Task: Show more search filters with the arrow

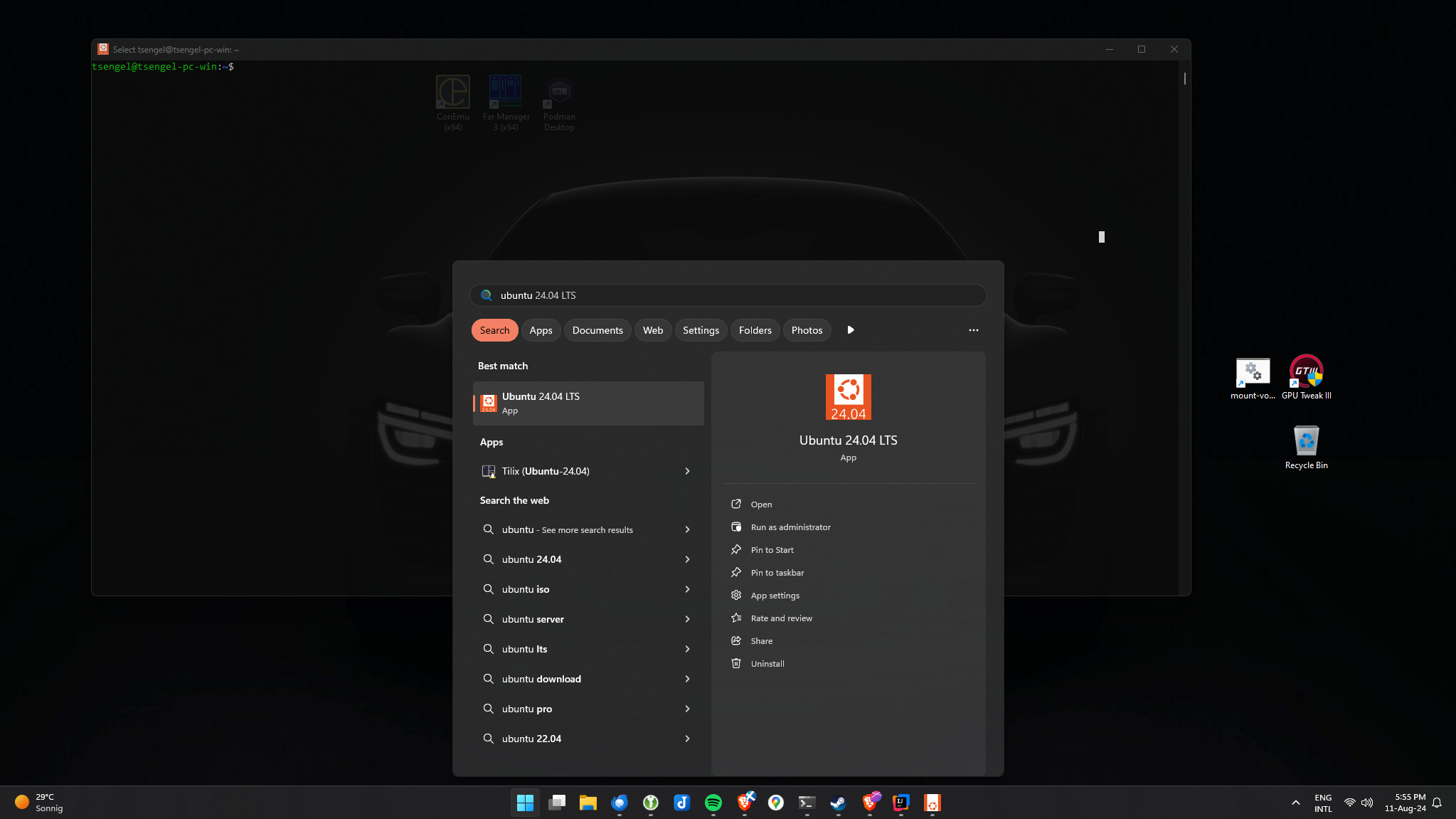Action: pyautogui.click(x=851, y=330)
